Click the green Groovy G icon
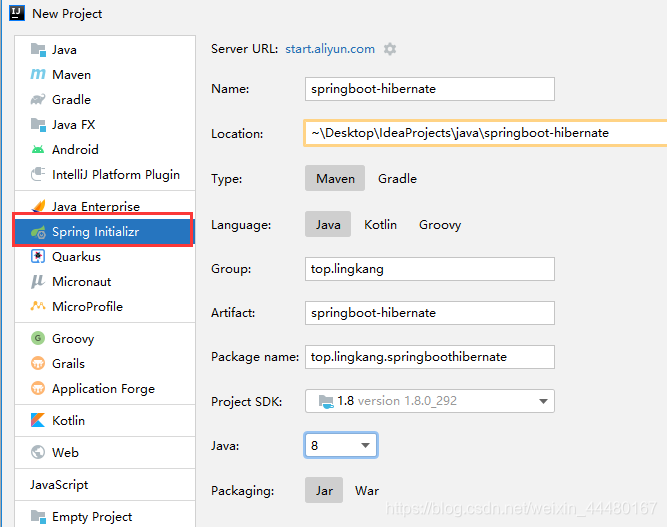 point(38,338)
